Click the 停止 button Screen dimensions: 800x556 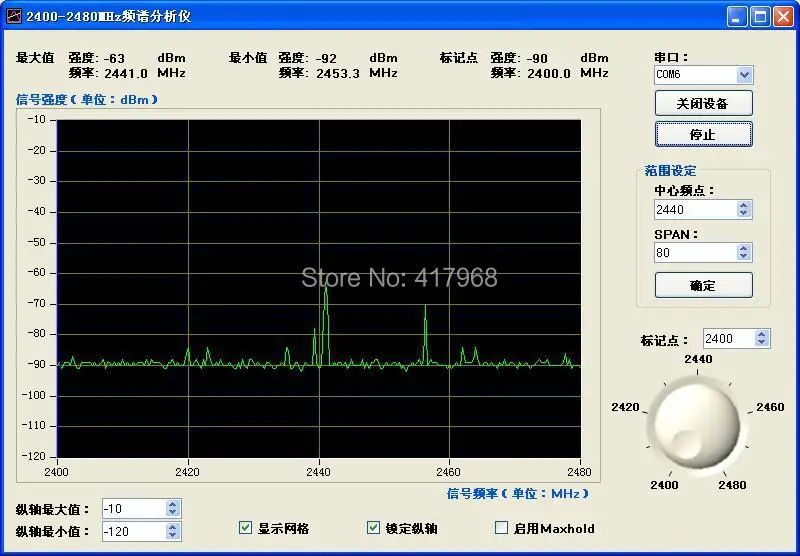(704, 134)
